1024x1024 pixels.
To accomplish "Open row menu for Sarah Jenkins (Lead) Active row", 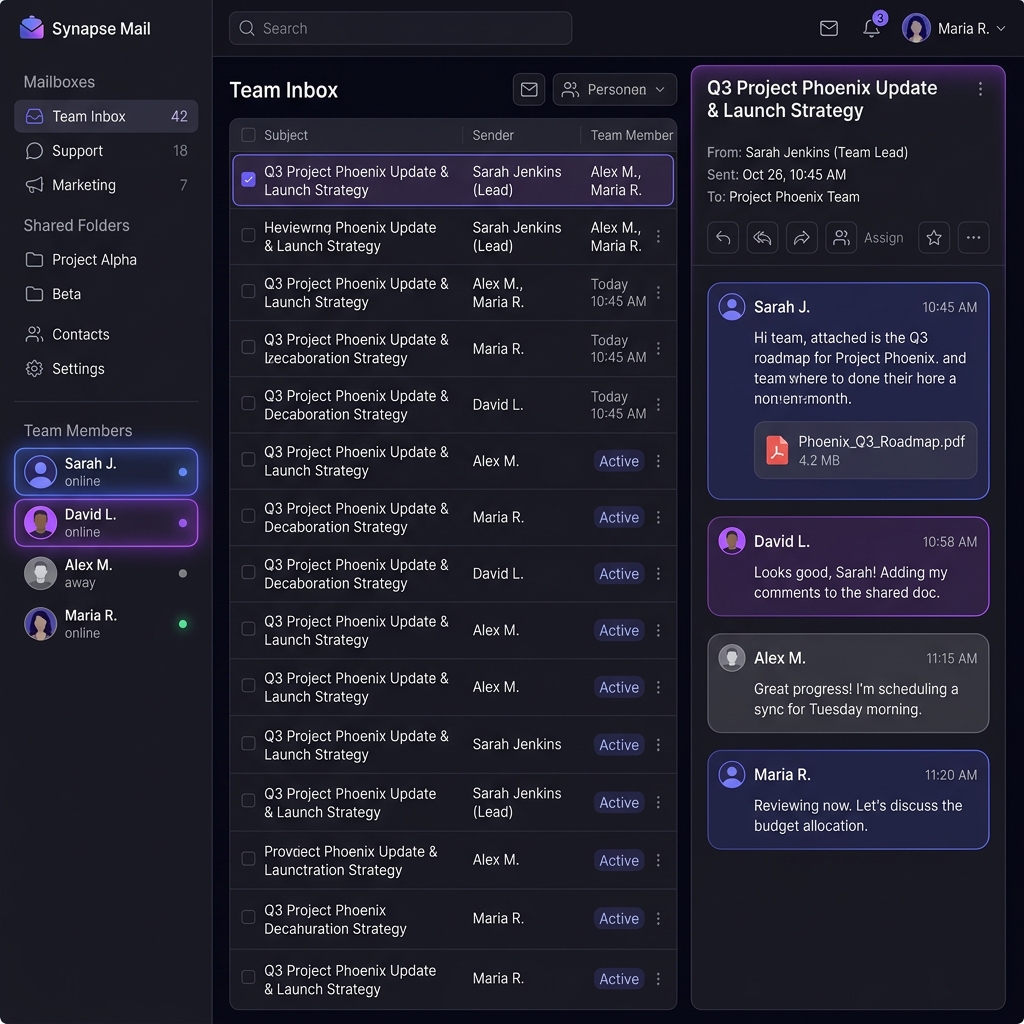I will tap(658, 802).
